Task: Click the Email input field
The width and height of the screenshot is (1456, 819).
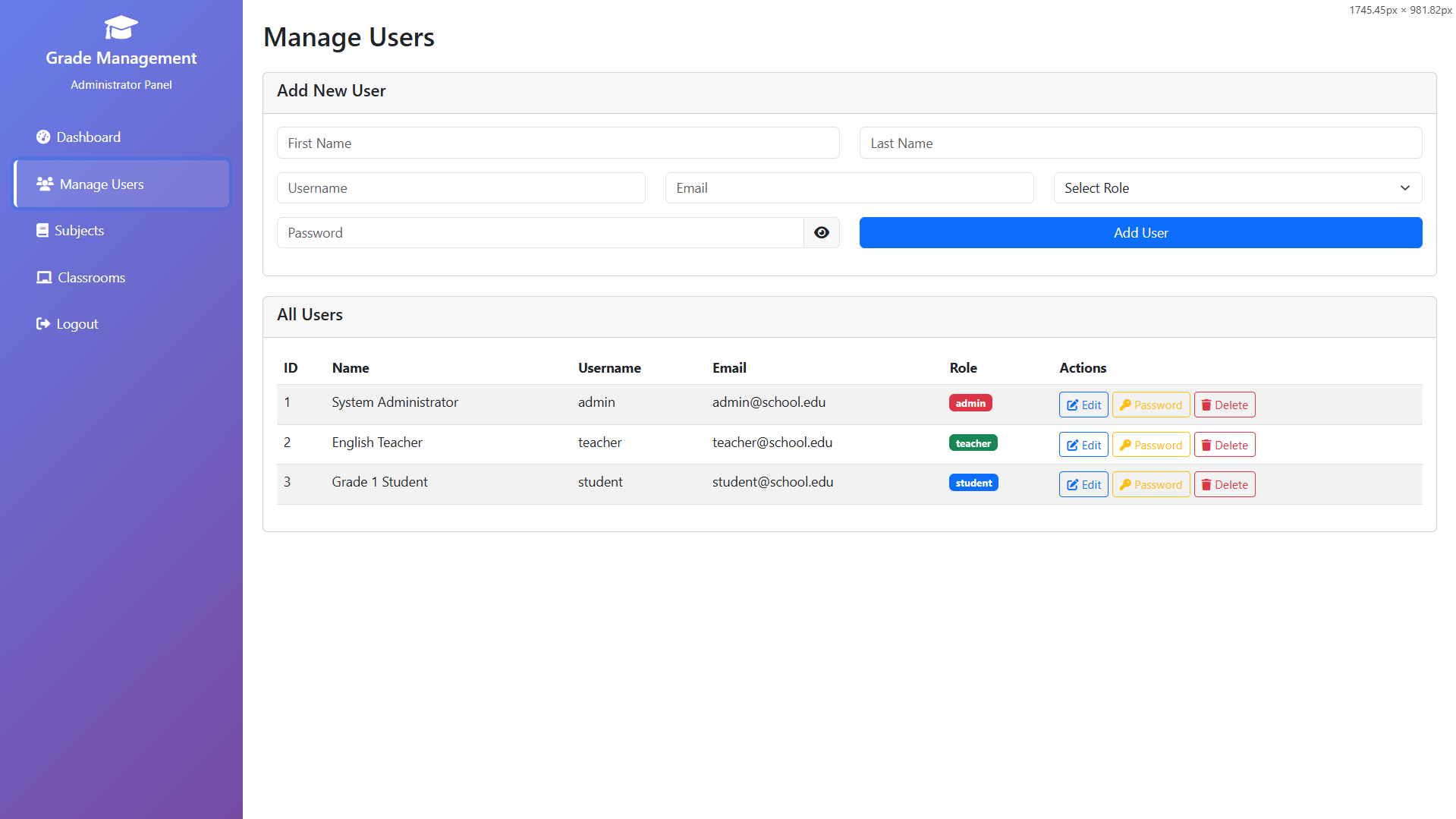Action: tap(848, 188)
